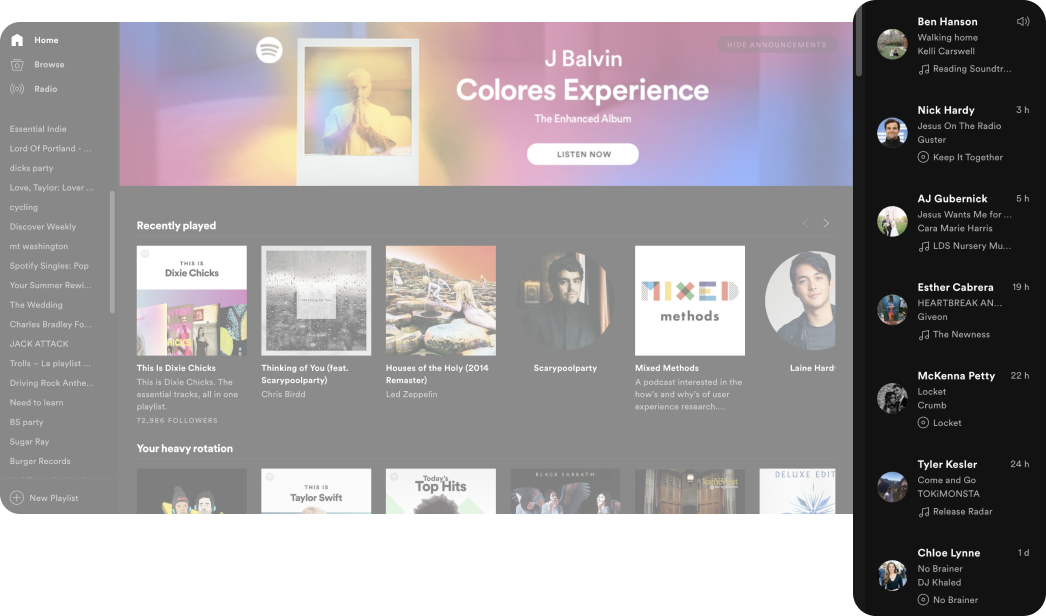The height and width of the screenshot is (616, 1046).
Task: Go to next Recently played items with right arrow
Action: coord(826,223)
